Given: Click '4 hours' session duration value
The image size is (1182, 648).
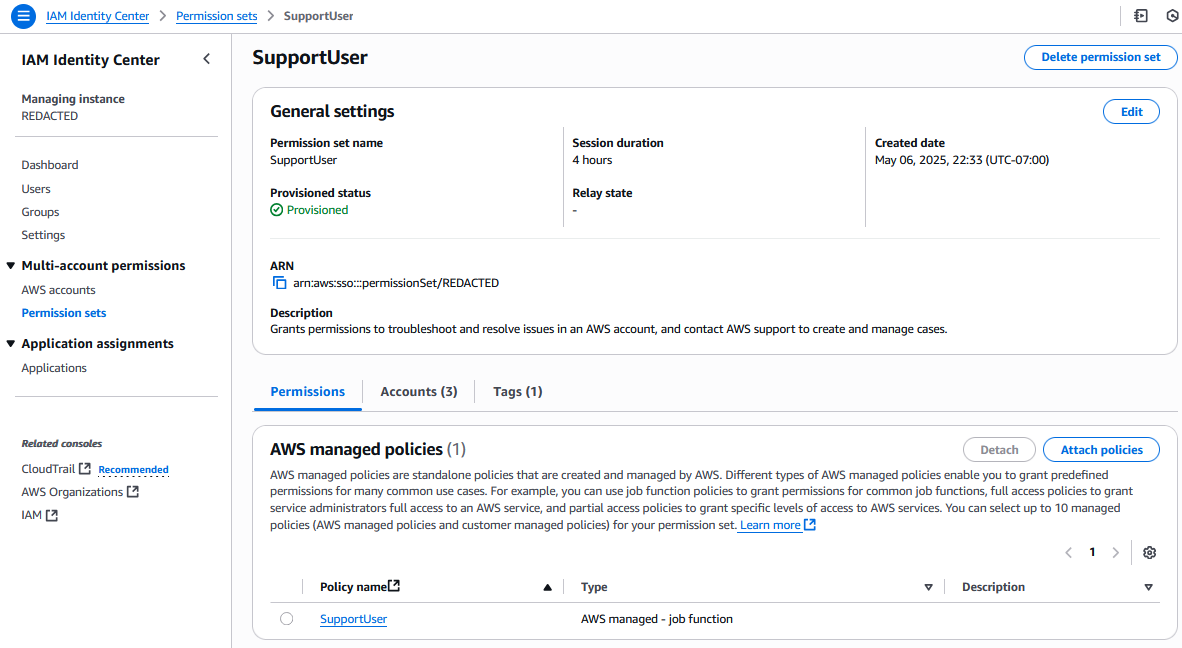Looking at the screenshot, I should click(592, 160).
